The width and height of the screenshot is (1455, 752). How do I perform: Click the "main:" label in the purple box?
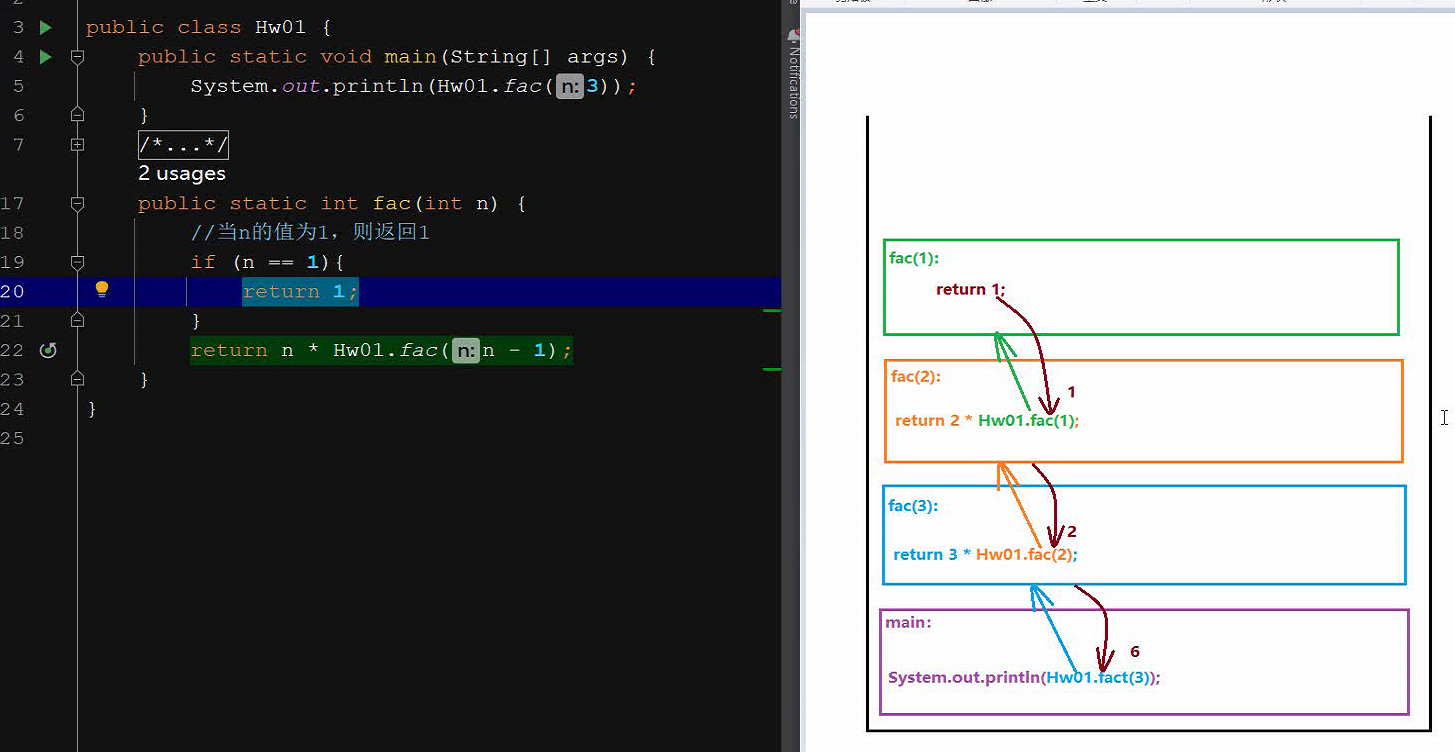(908, 623)
